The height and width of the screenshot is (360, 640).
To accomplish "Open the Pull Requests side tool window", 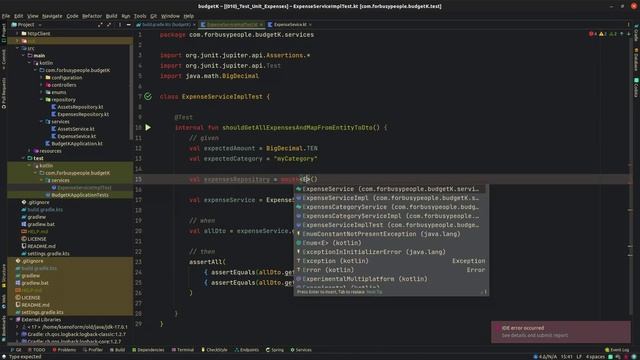I will click(x=4, y=93).
